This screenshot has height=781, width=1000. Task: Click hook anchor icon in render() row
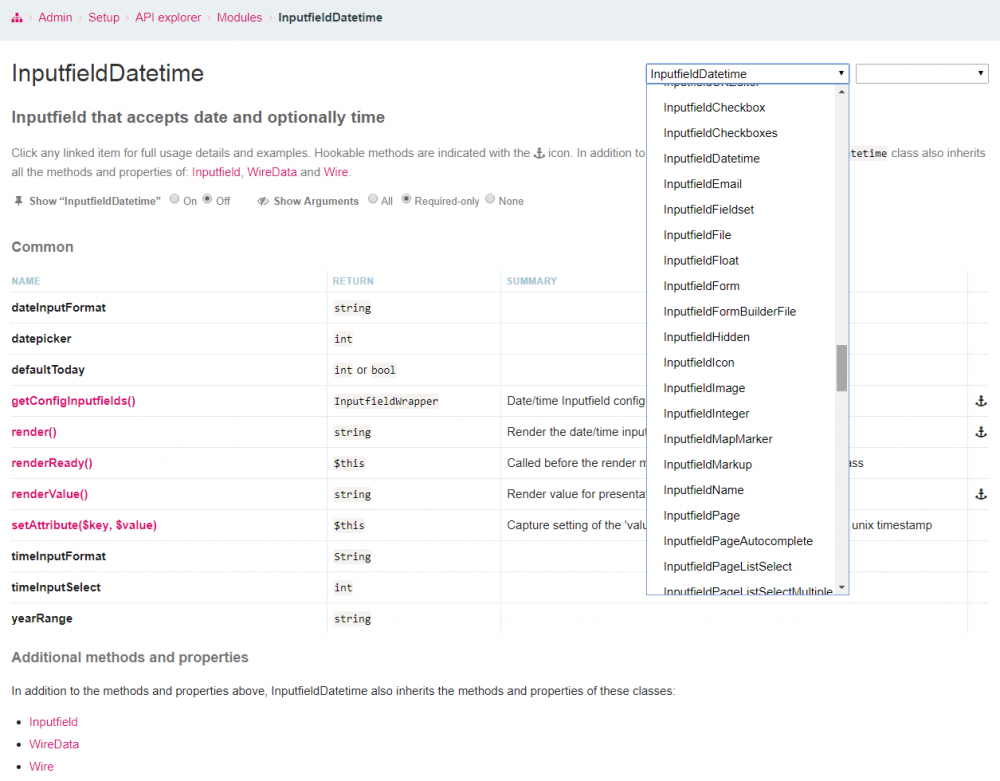(980, 432)
